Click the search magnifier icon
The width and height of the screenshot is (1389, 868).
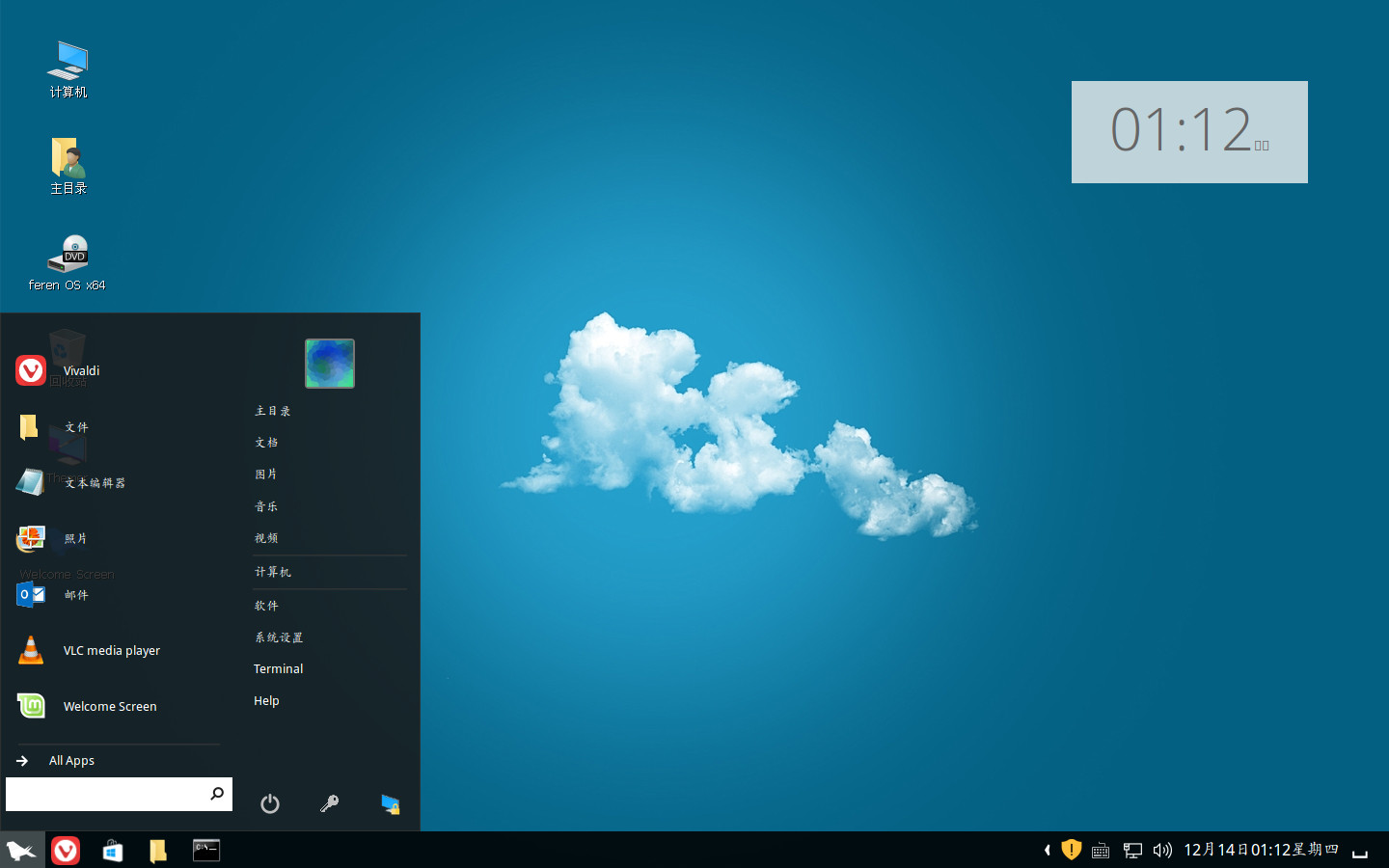(x=217, y=794)
